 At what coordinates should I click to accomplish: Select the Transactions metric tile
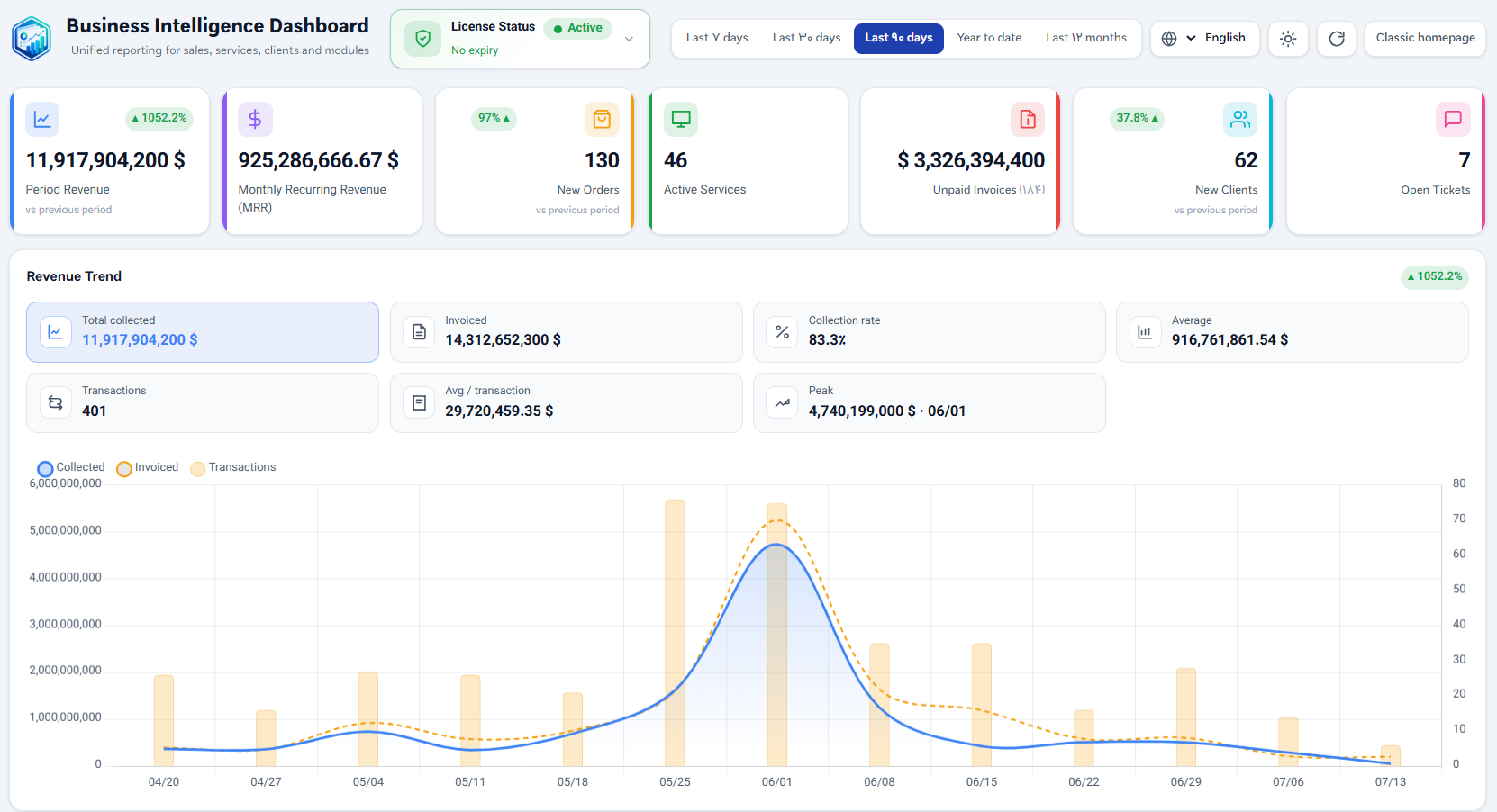tap(203, 403)
